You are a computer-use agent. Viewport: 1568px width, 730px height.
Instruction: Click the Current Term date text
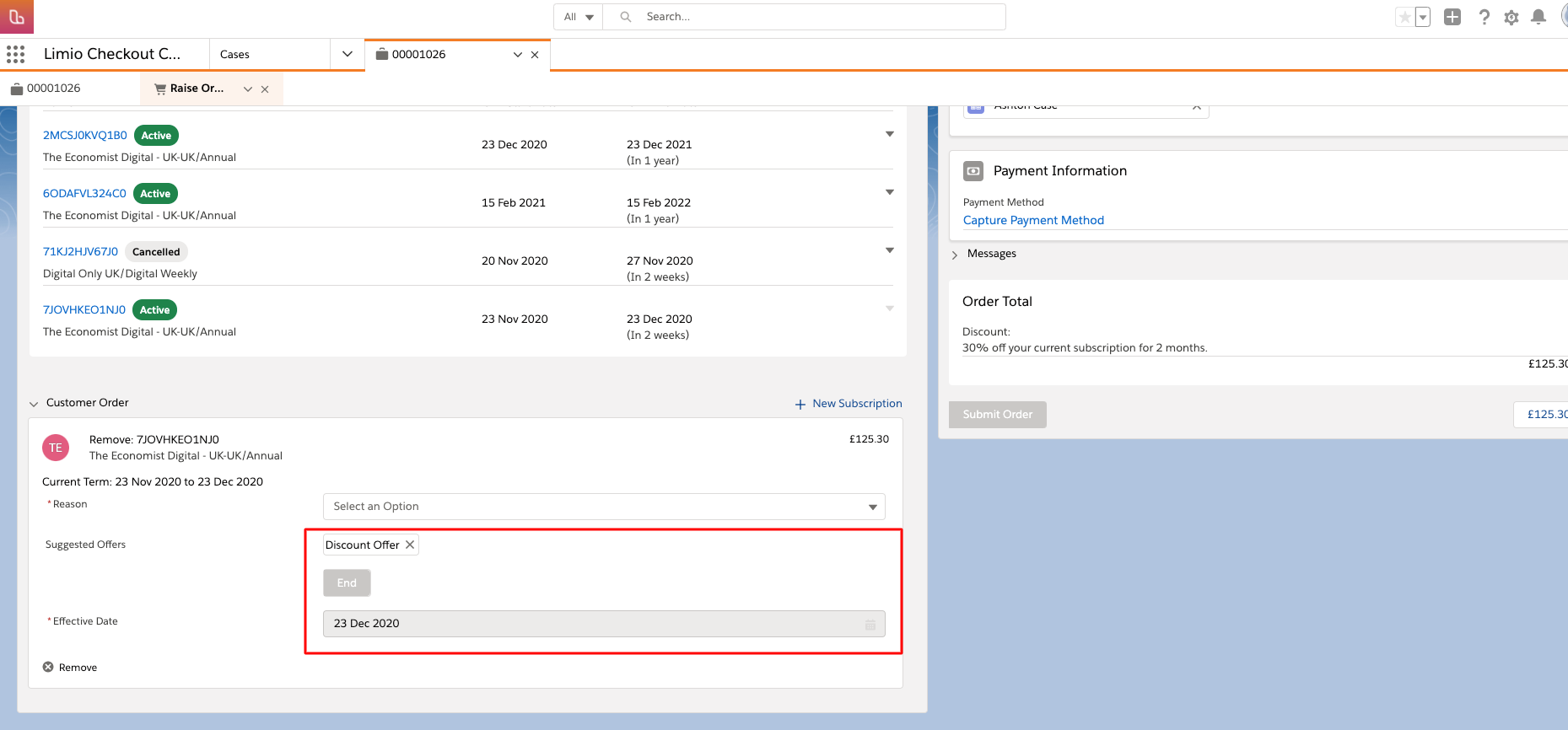(x=153, y=481)
